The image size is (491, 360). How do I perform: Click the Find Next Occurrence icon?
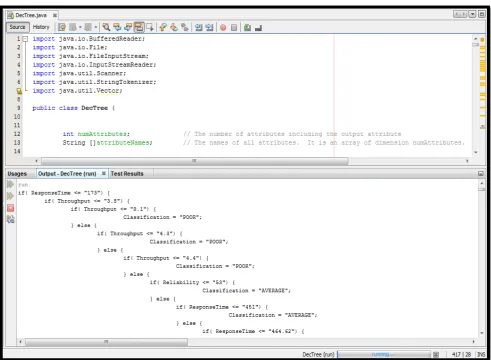tap(128, 27)
